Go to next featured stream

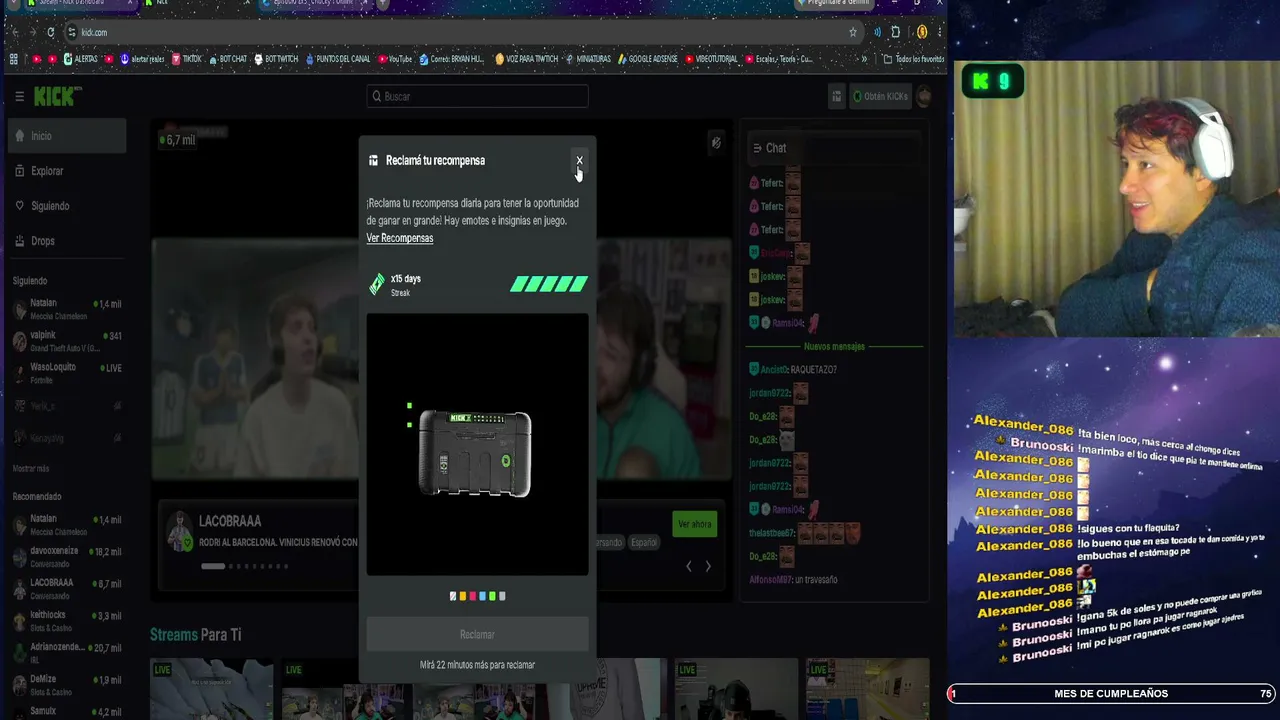click(708, 566)
